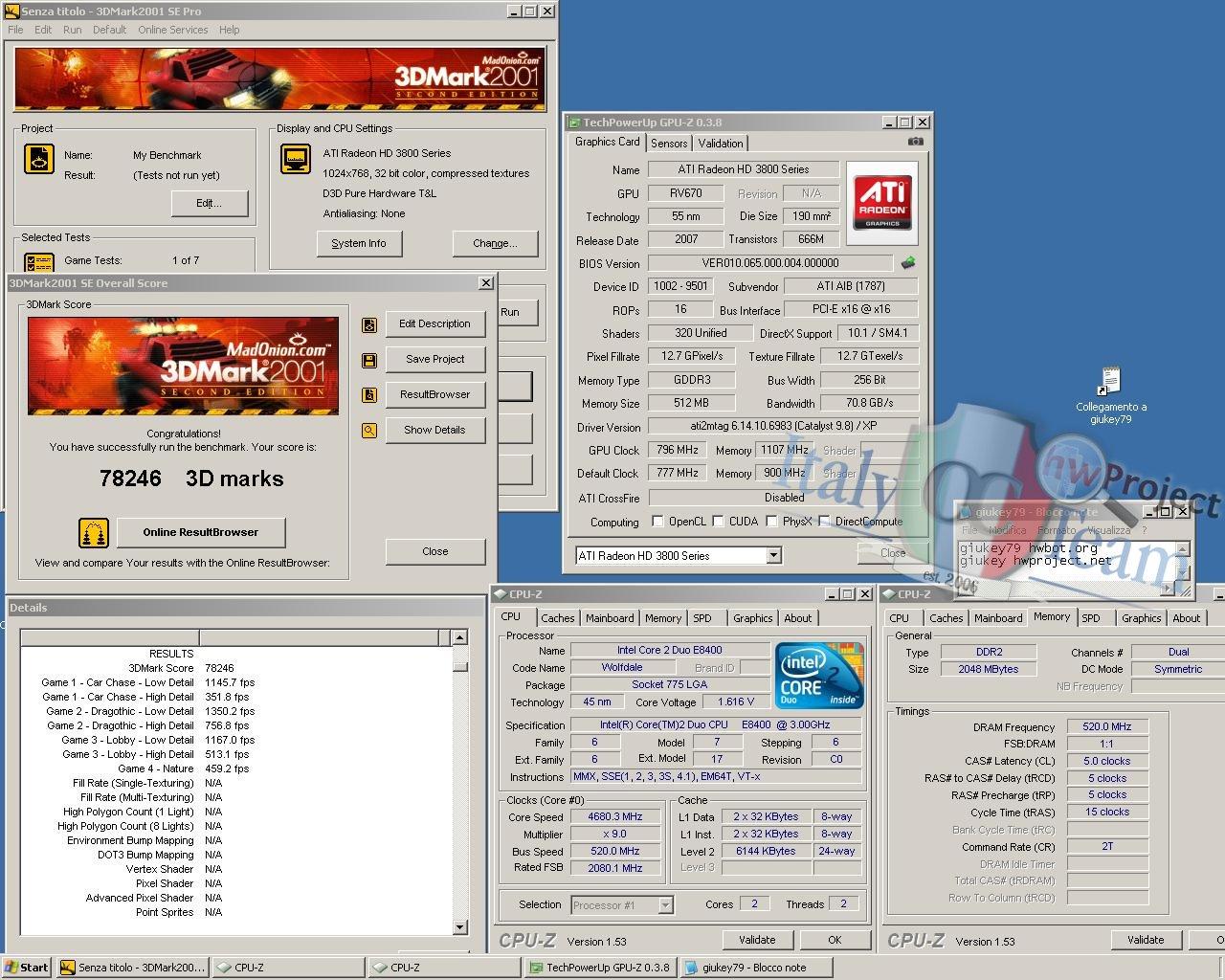Image resolution: width=1225 pixels, height=980 pixels.
Task: Open the About tab in left CPU-Z
Action: click(798, 618)
